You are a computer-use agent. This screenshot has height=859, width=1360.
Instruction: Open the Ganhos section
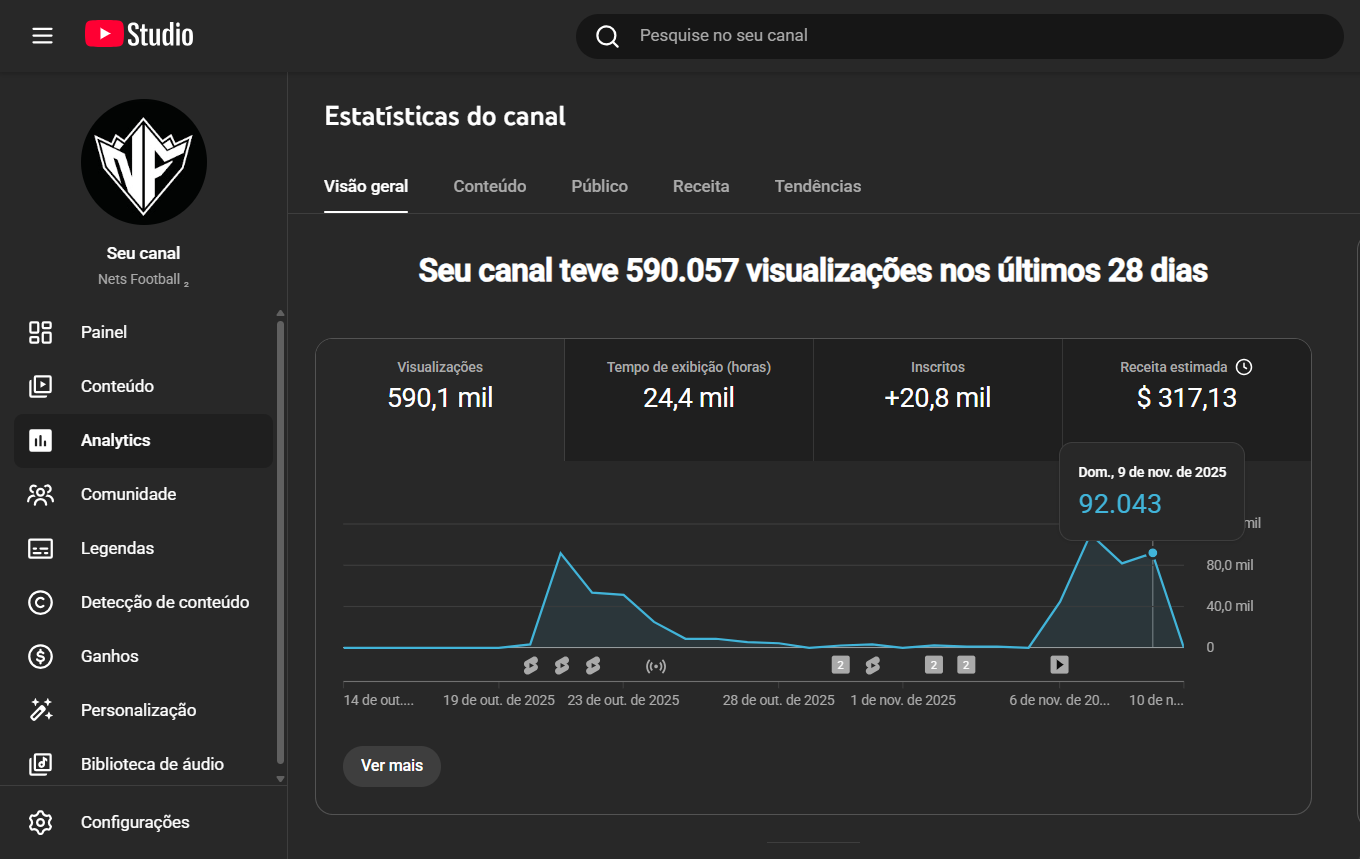click(x=109, y=656)
